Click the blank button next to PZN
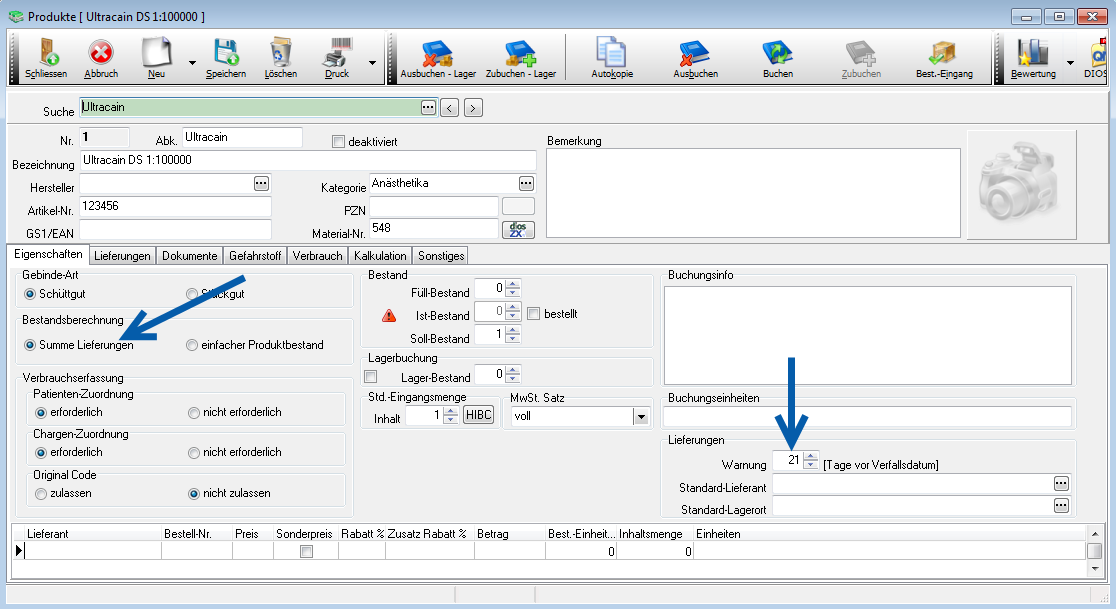The width and height of the screenshot is (1116, 609). click(x=518, y=206)
